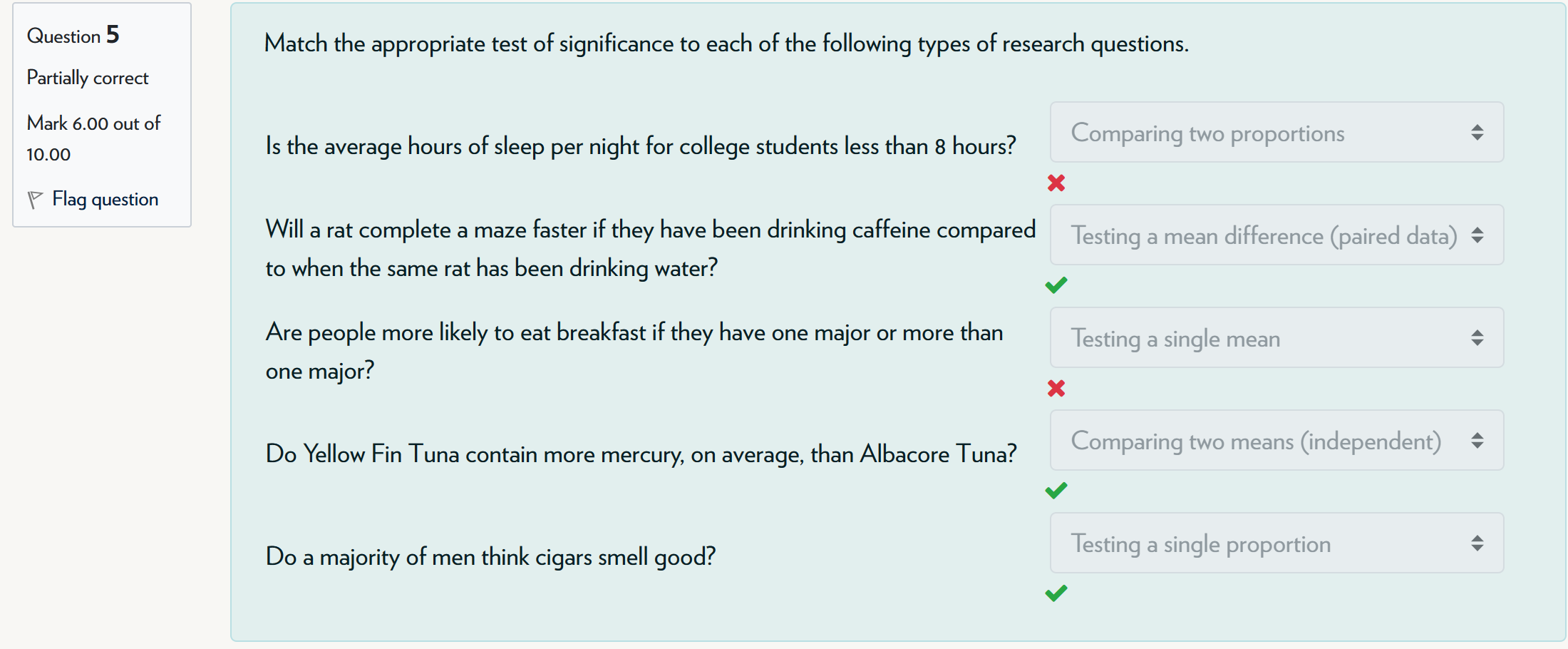Click the green checkmark under cigars answer

click(x=1056, y=593)
